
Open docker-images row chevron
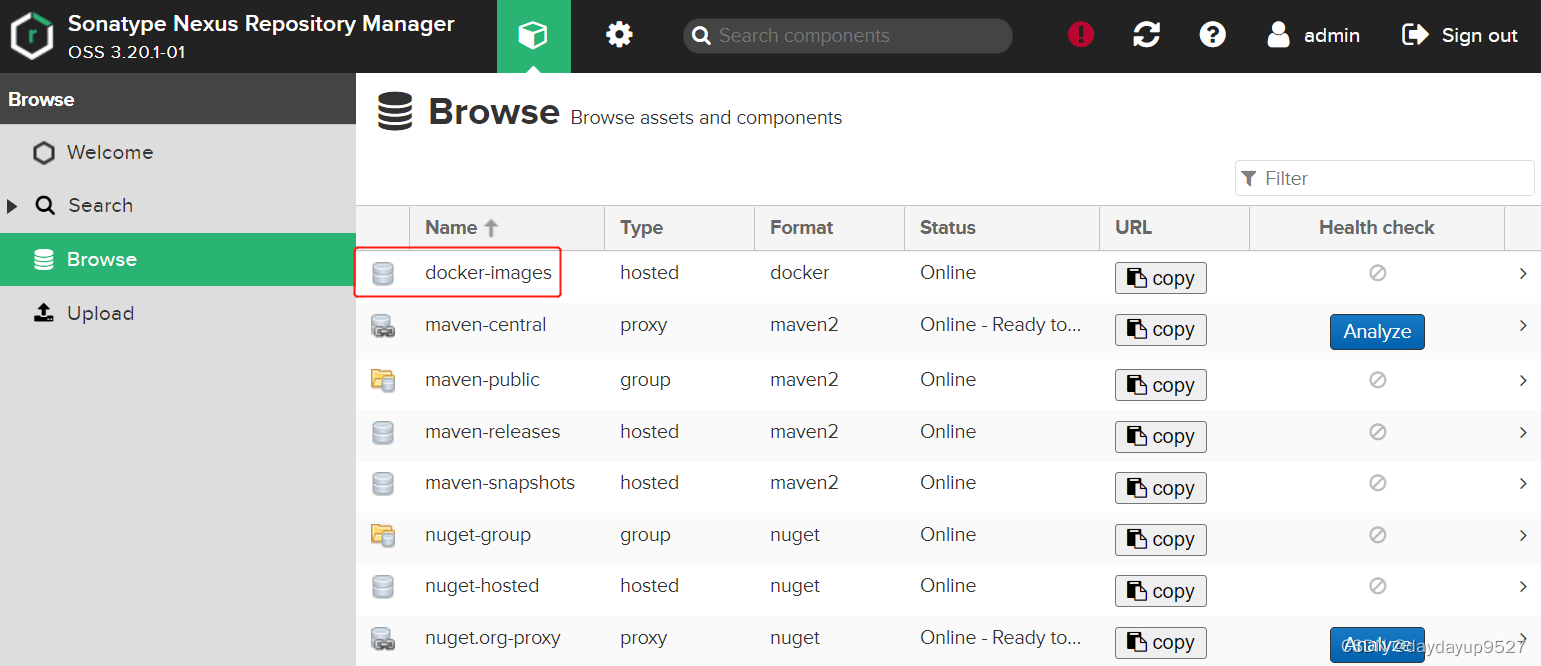tap(1523, 273)
